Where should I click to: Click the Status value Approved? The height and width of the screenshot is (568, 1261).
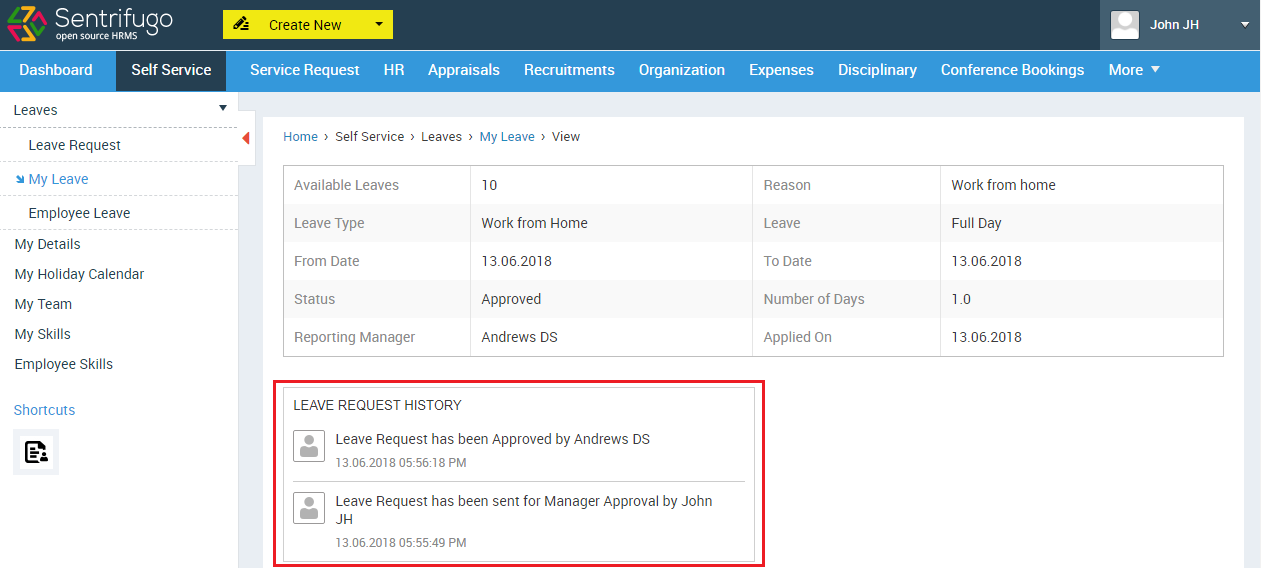[511, 299]
